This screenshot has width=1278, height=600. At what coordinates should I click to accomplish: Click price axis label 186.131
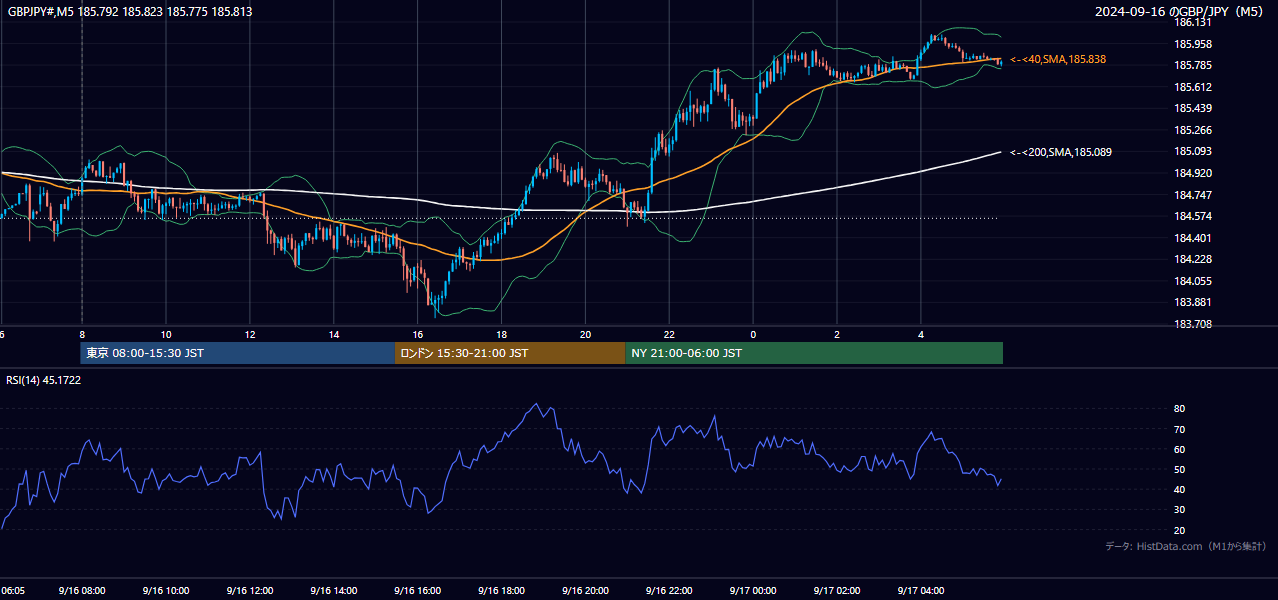pyautogui.click(x=1193, y=22)
